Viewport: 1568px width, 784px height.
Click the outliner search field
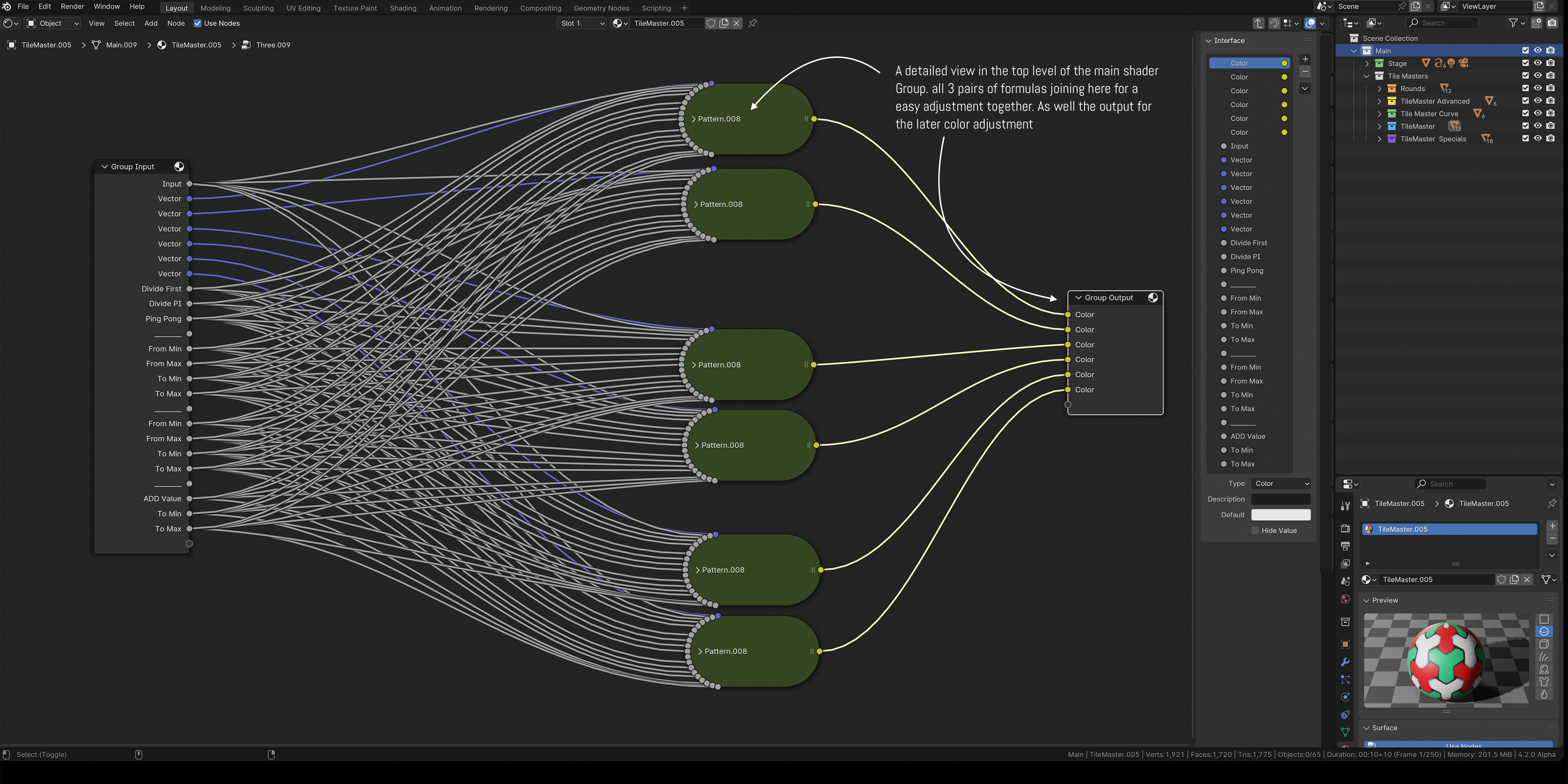[1443, 23]
